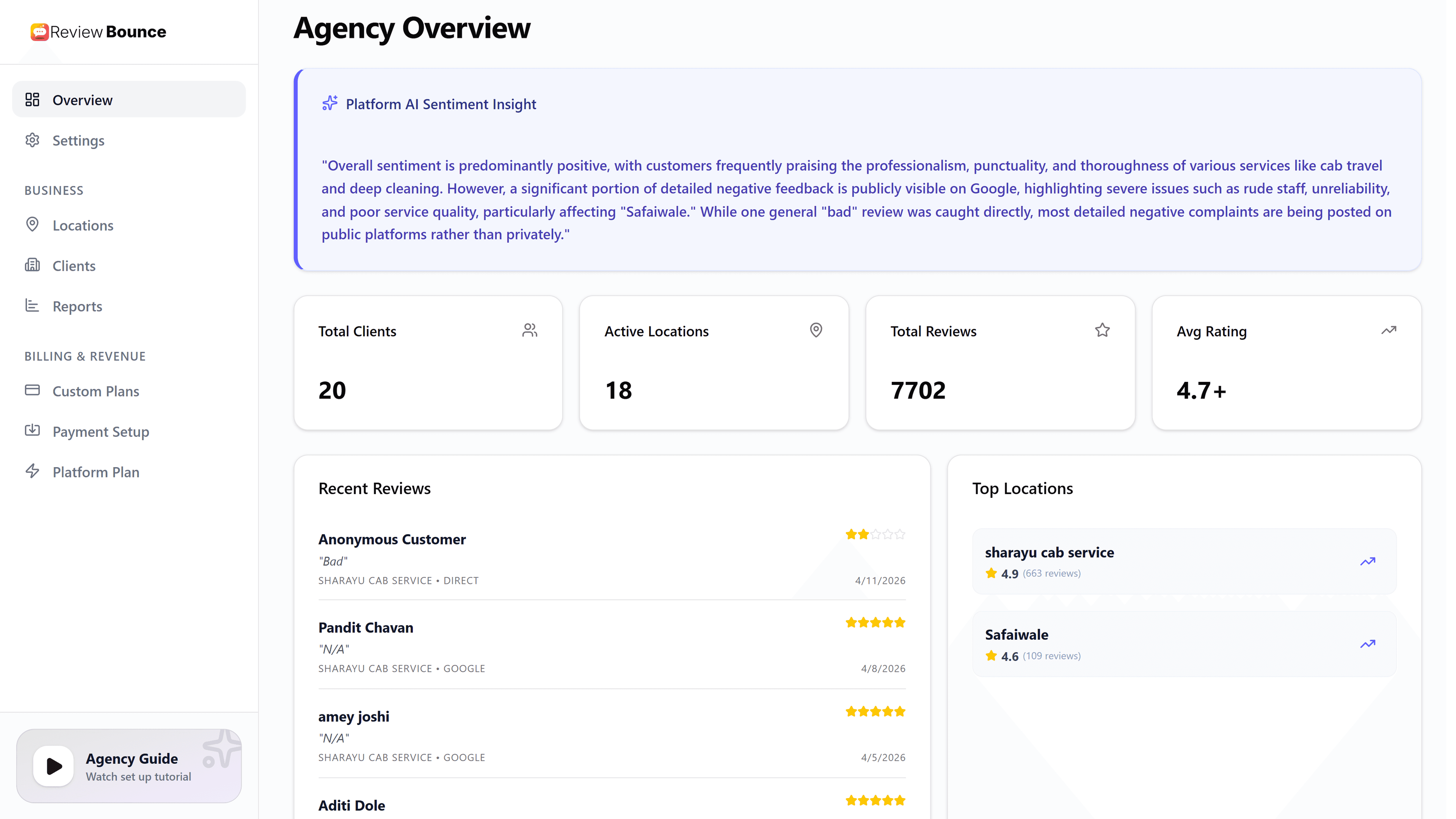The image size is (1456, 819).
Task: Click the Active Locations value 18
Action: pyautogui.click(x=619, y=391)
